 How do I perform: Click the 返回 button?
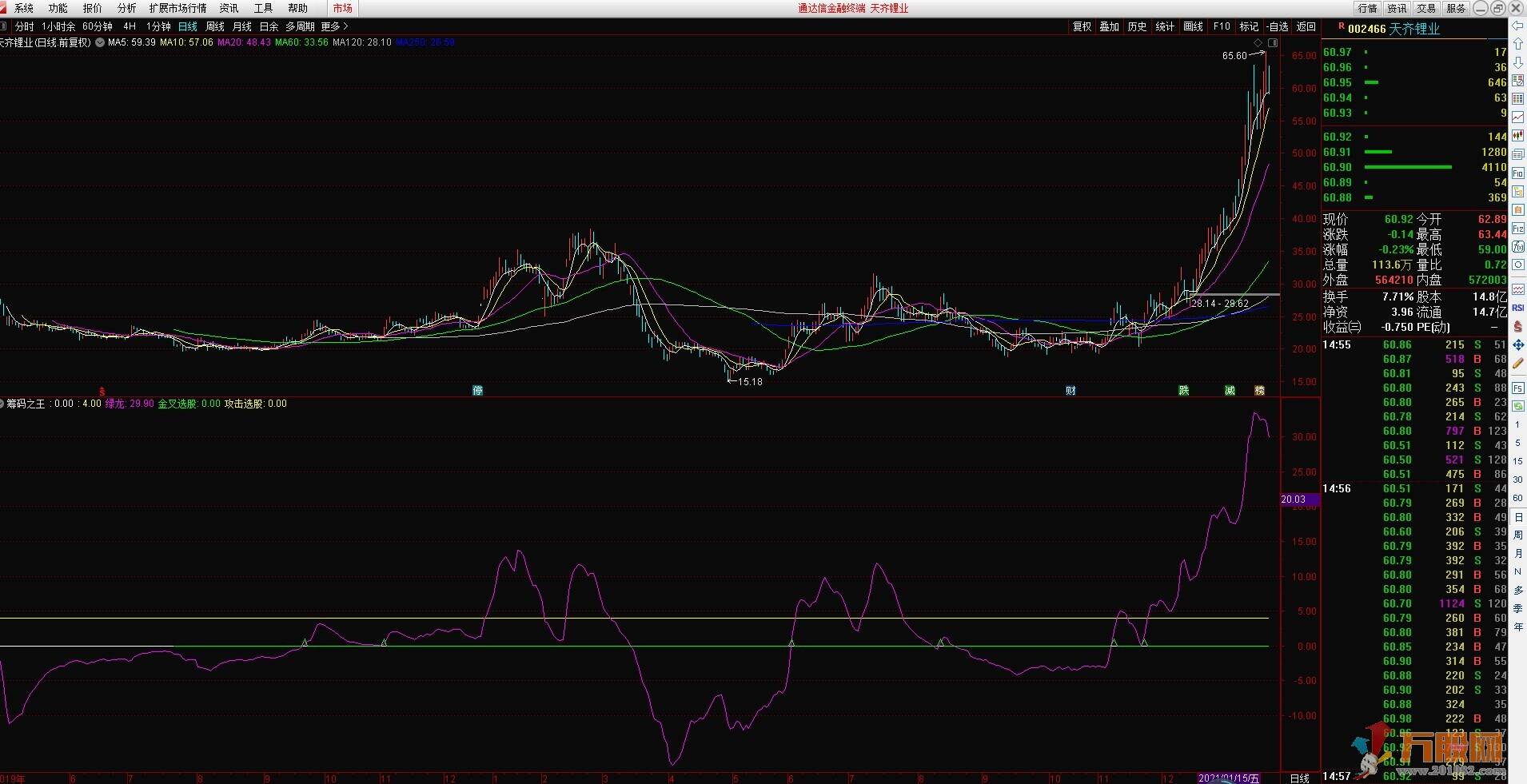pos(1306,26)
